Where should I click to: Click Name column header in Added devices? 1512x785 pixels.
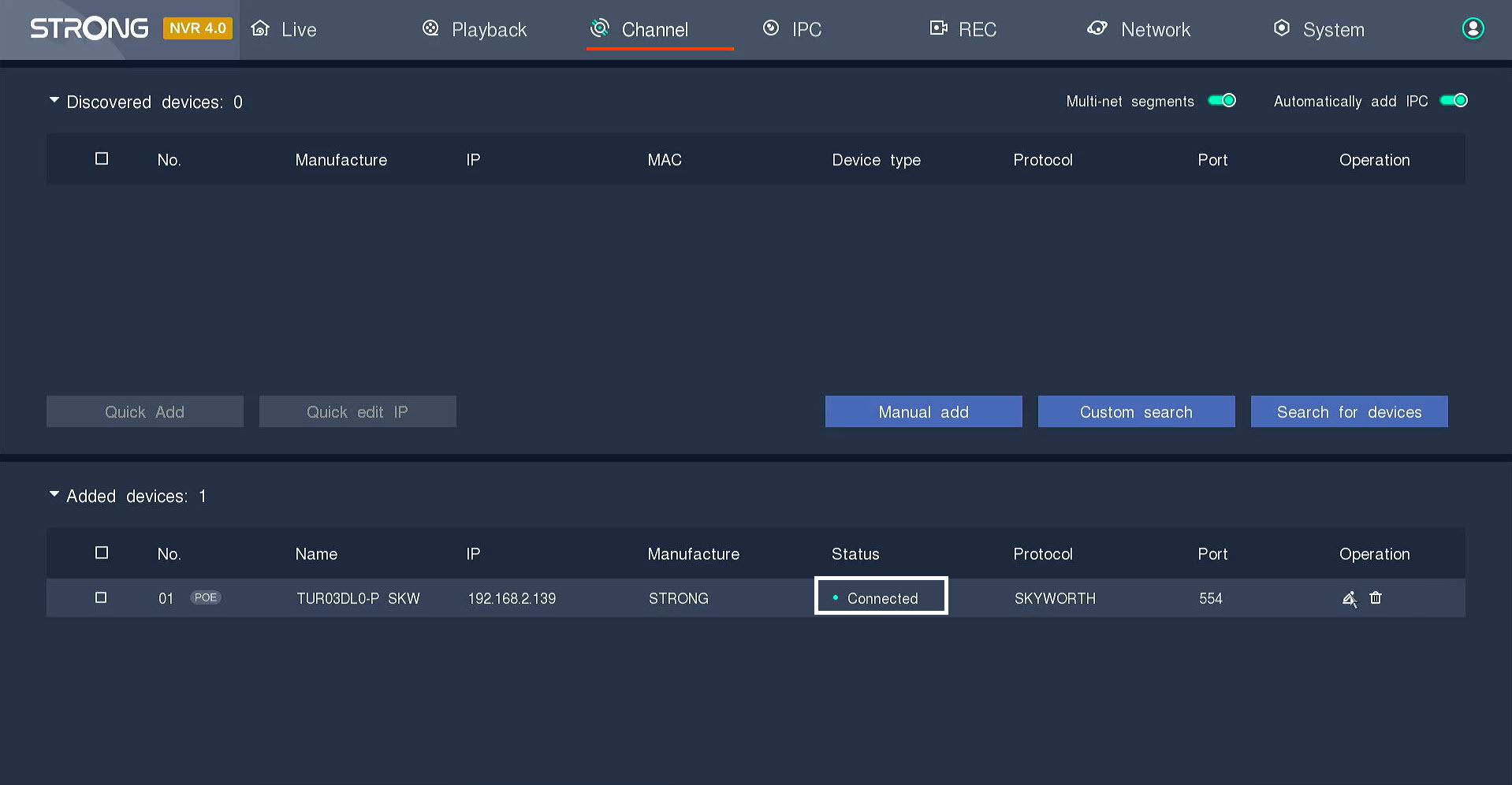(x=316, y=554)
